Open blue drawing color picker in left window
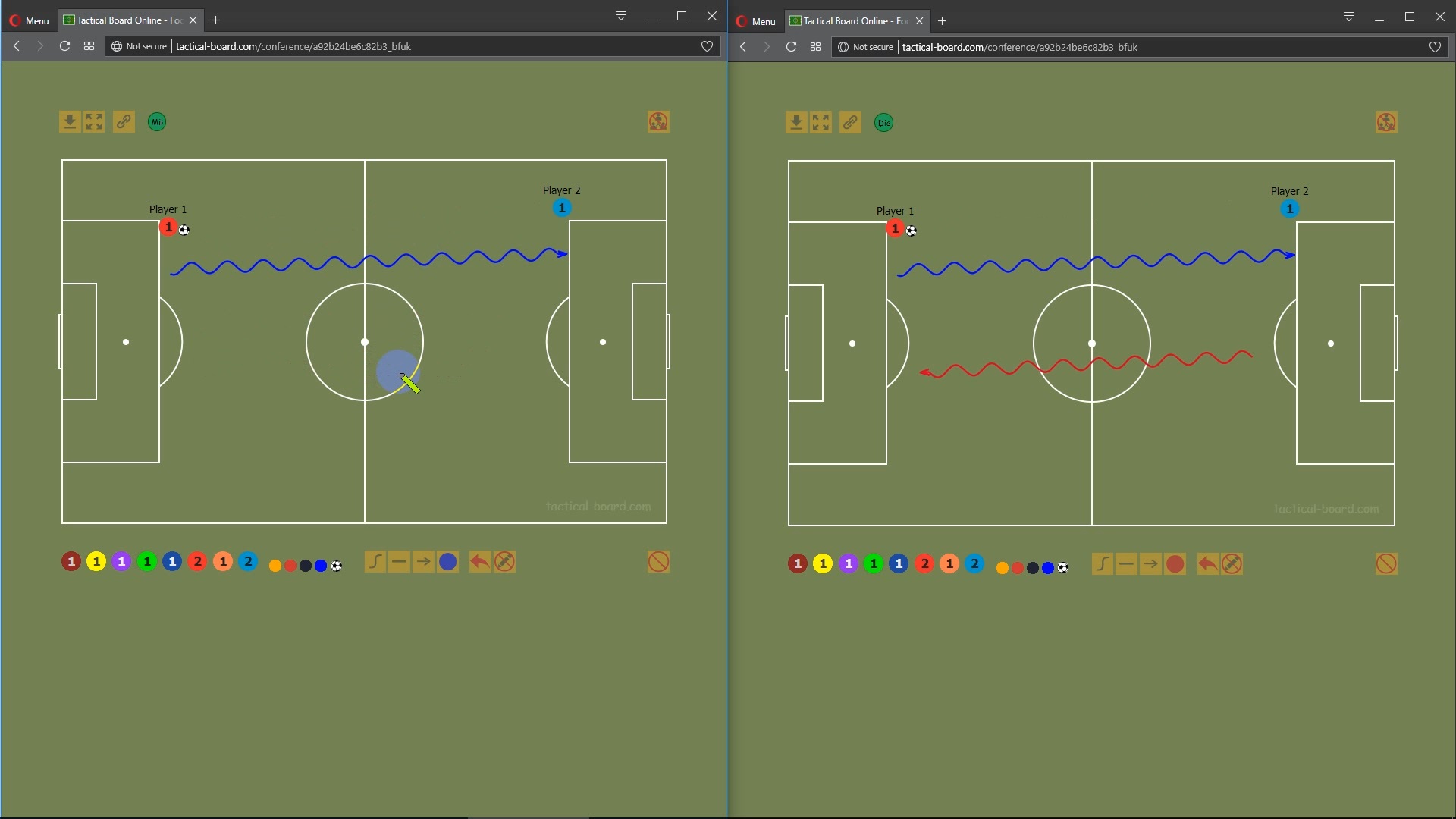The height and width of the screenshot is (819, 1456). click(x=448, y=562)
